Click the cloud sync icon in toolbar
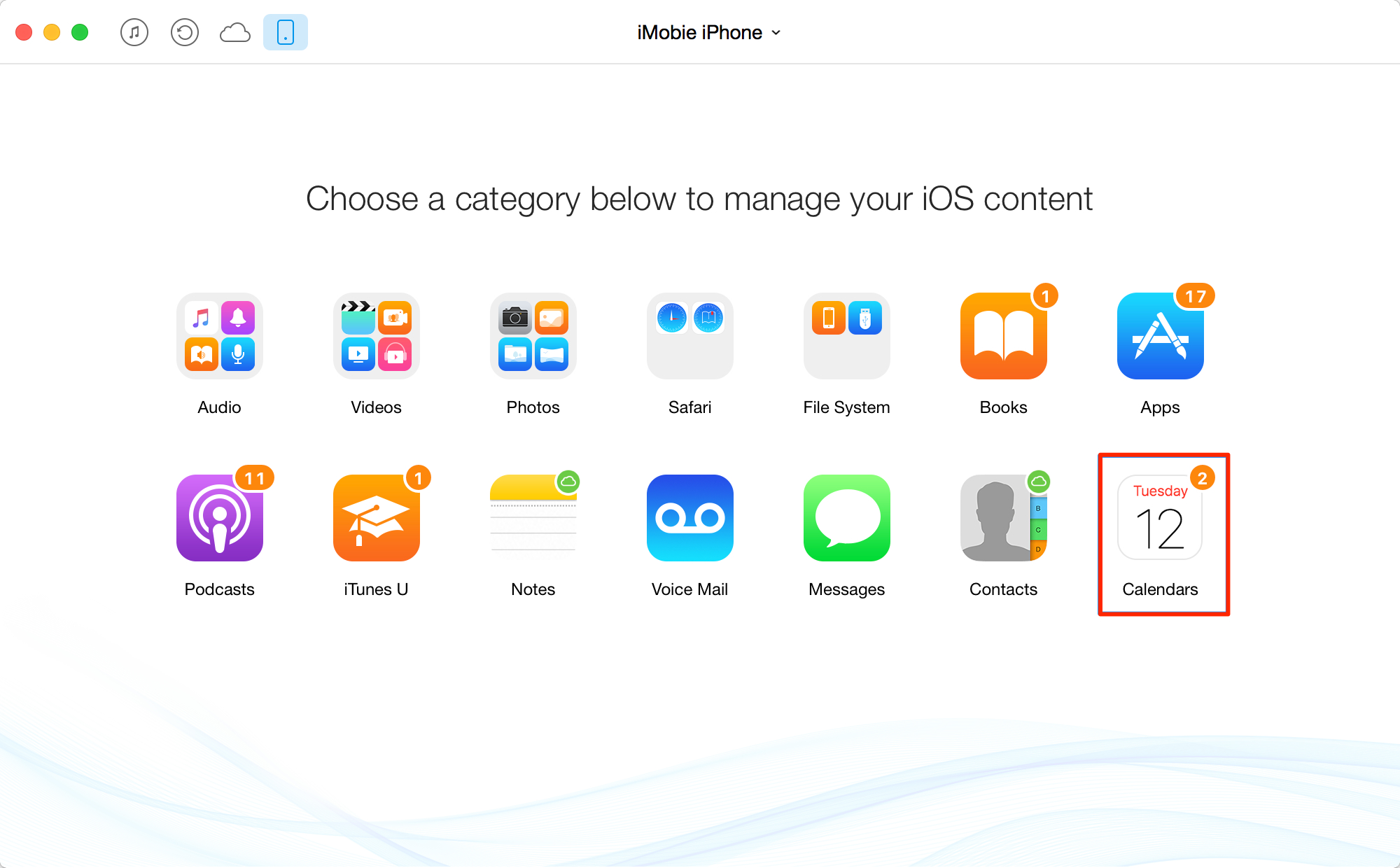1400x868 pixels. click(234, 31)
